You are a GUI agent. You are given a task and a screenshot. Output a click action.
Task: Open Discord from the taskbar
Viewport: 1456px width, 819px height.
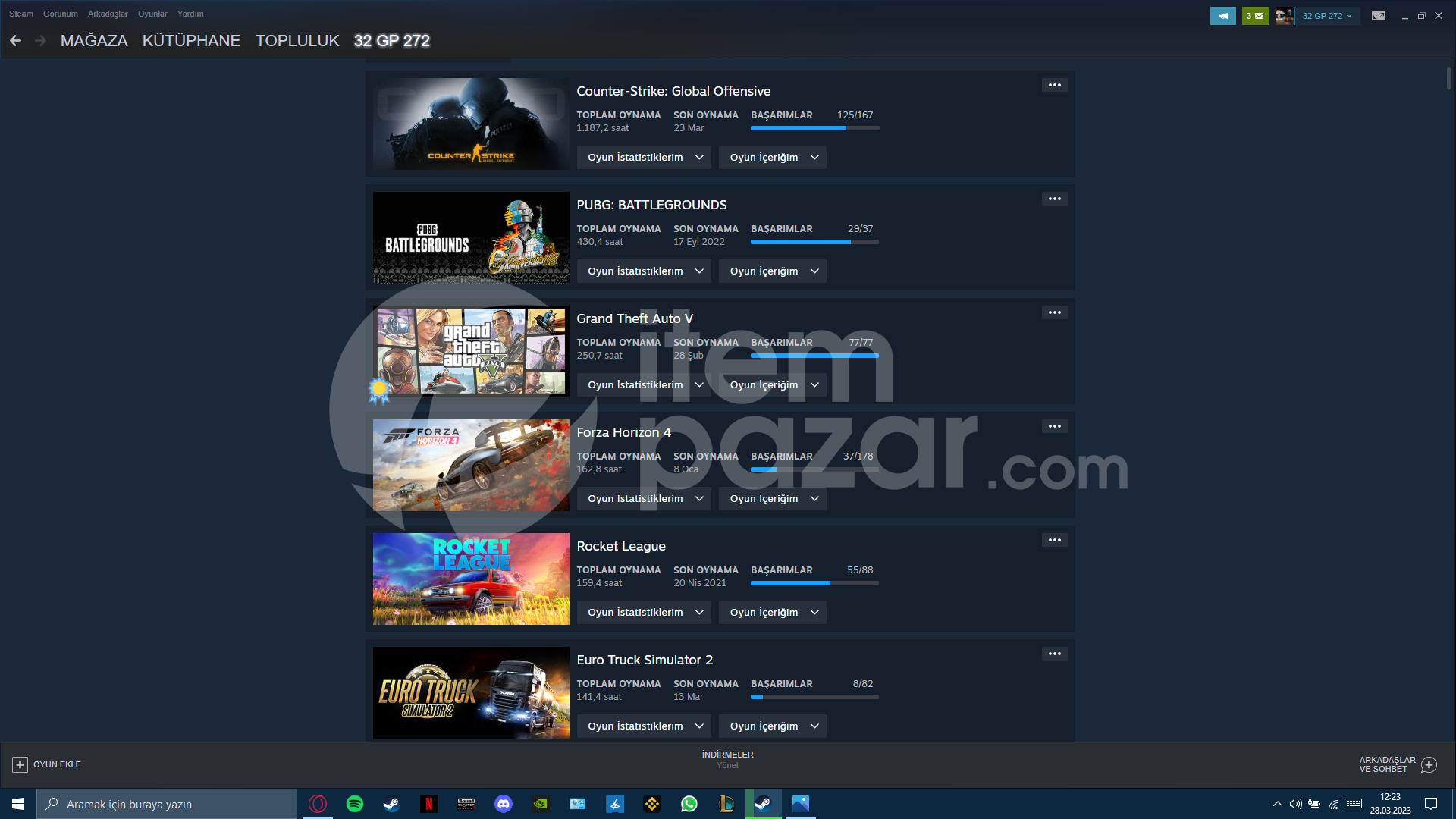tap(504, 804)
